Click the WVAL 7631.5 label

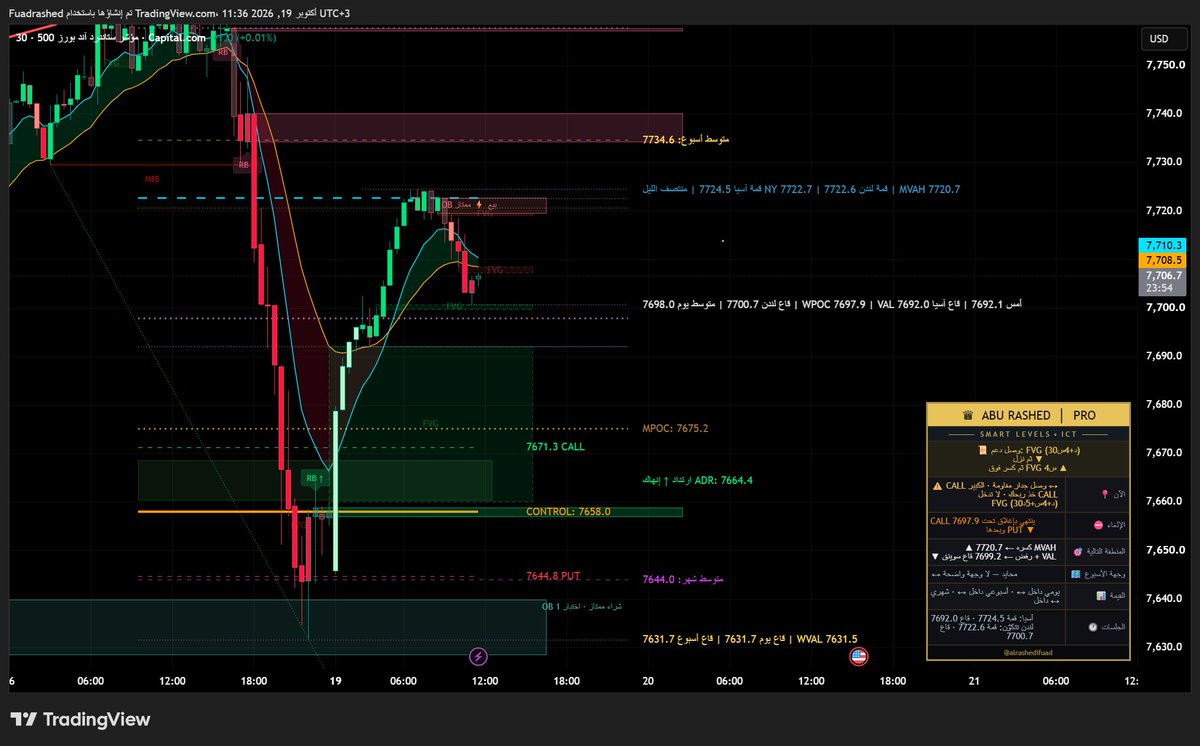(x=827, y=639)
